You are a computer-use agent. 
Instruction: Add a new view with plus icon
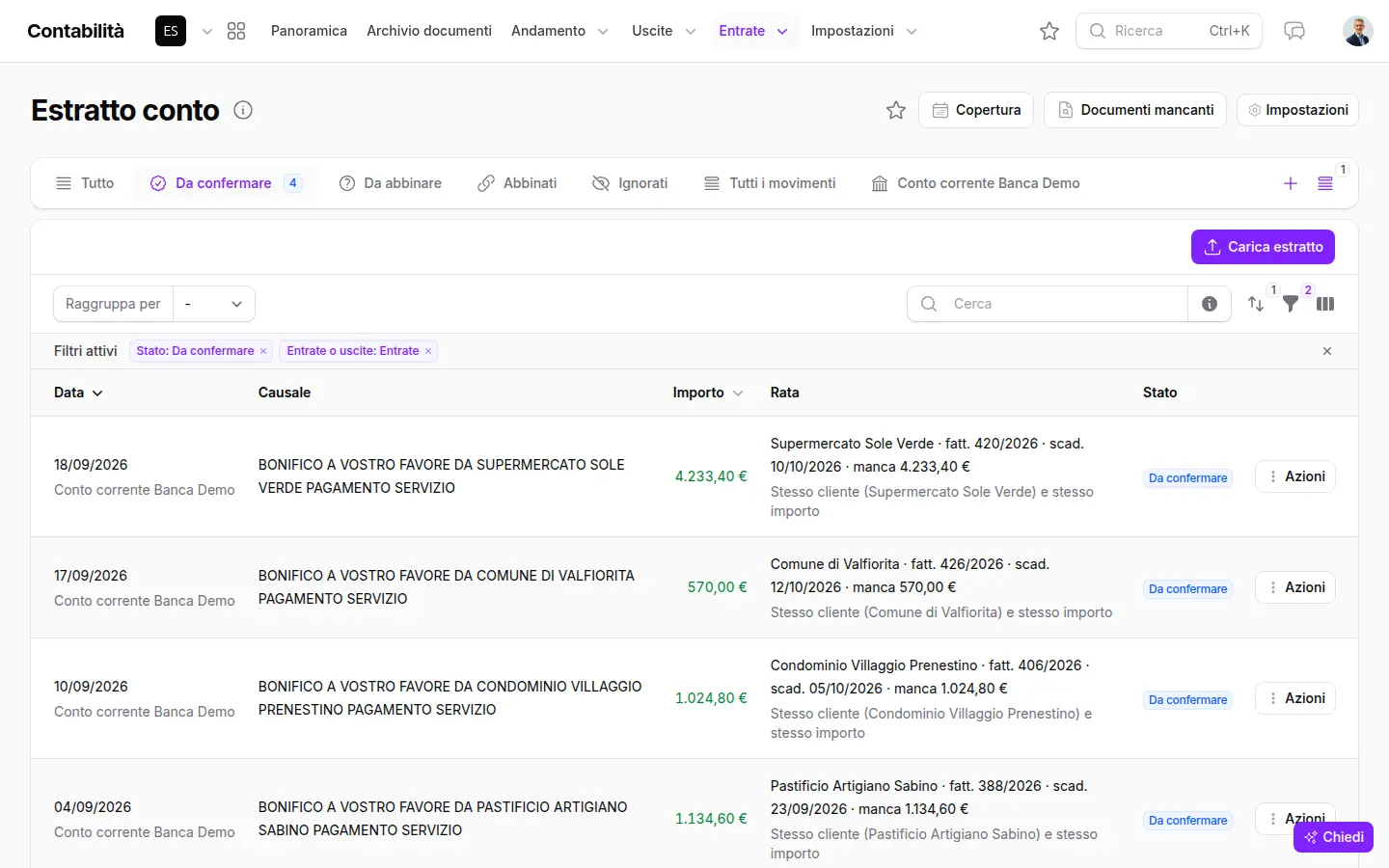1291,183
